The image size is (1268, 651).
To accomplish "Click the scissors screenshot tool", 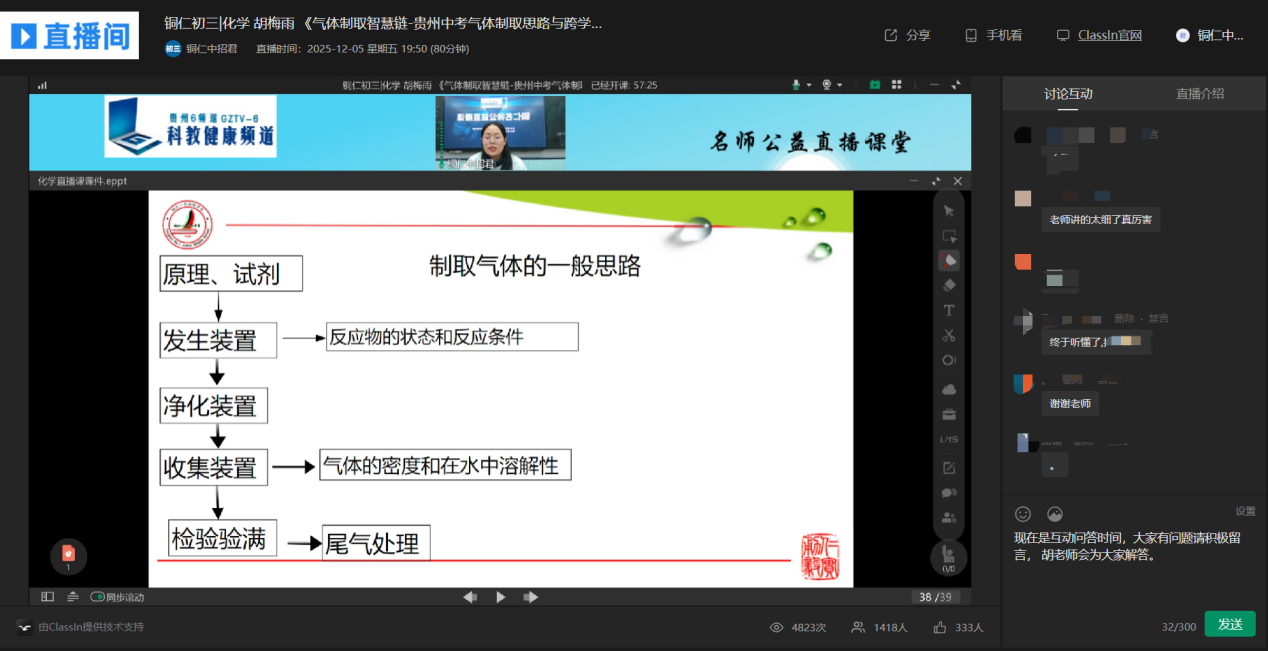I will pyautogui.click(x=949, y=335).
